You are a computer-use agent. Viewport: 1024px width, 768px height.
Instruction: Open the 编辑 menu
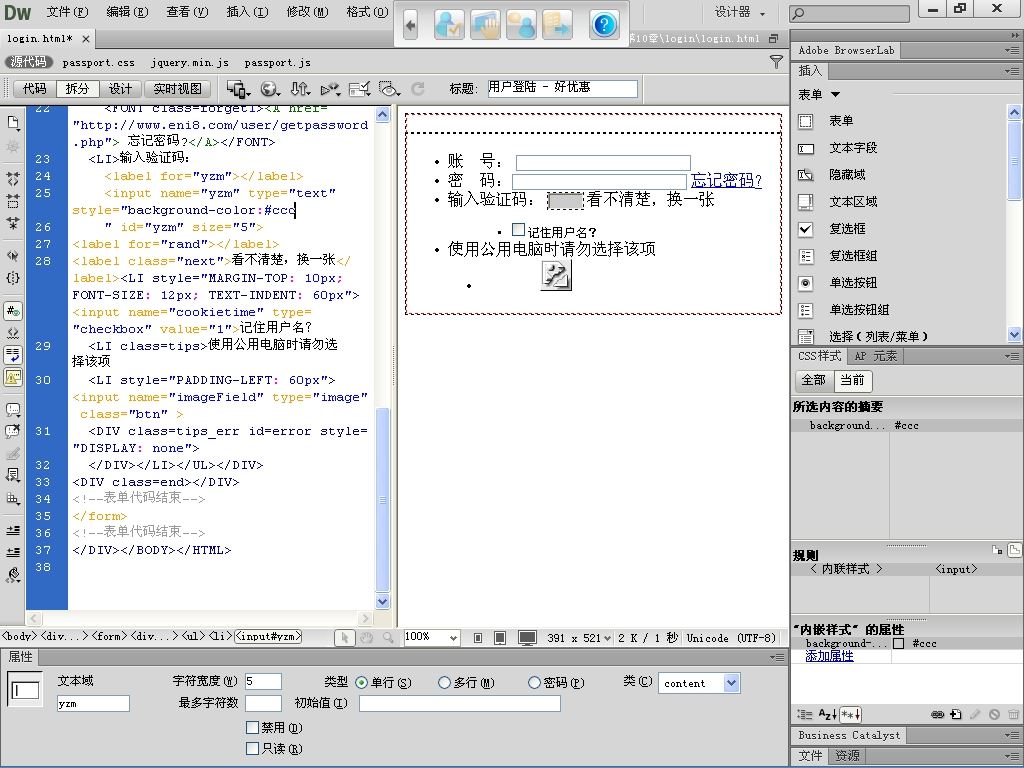[127, 12]
